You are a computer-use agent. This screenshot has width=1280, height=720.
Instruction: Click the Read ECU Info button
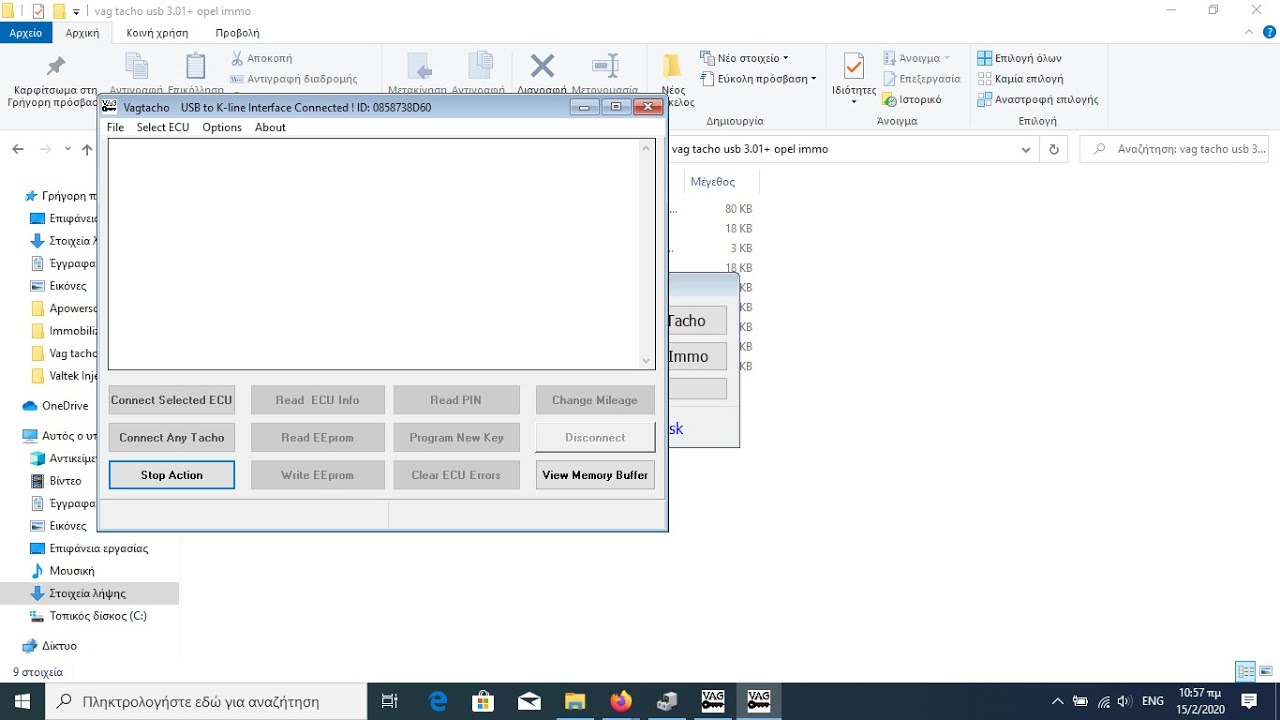pyautogui.click(x=317, y=400)
